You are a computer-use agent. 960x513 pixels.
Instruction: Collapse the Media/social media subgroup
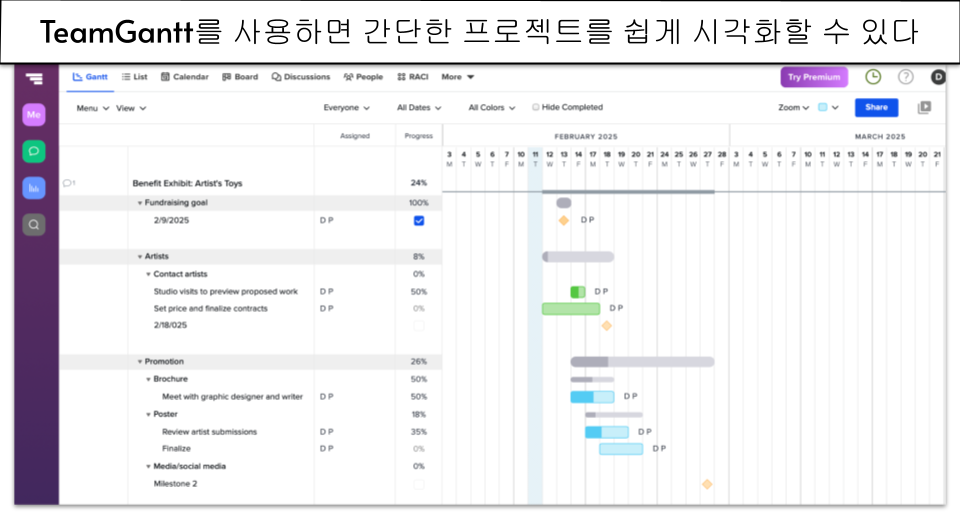coord(148,466)
